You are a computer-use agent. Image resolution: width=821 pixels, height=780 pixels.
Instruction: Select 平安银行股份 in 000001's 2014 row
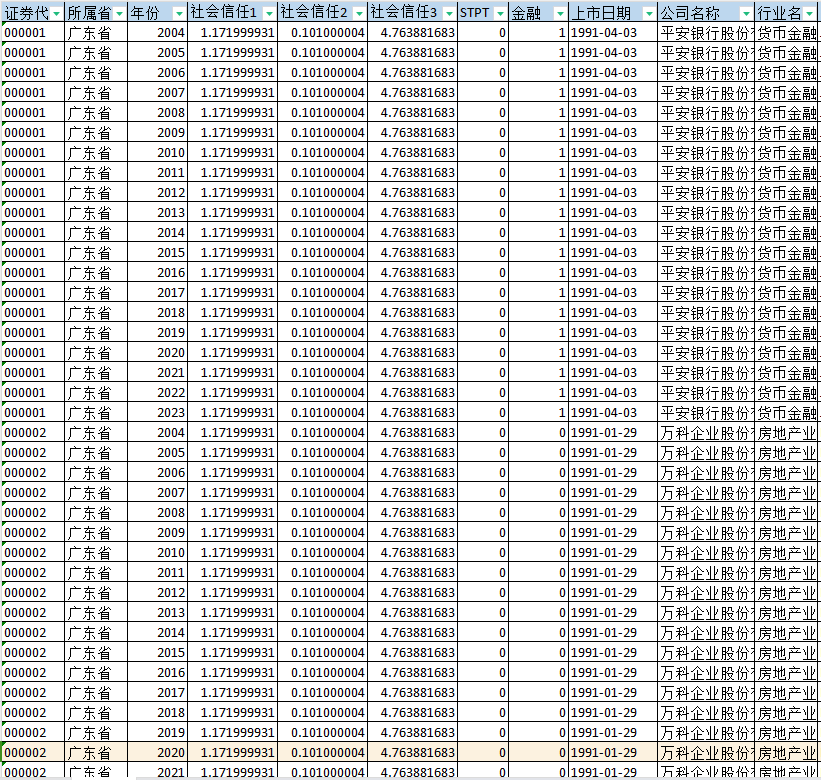(x=706, y=233)
